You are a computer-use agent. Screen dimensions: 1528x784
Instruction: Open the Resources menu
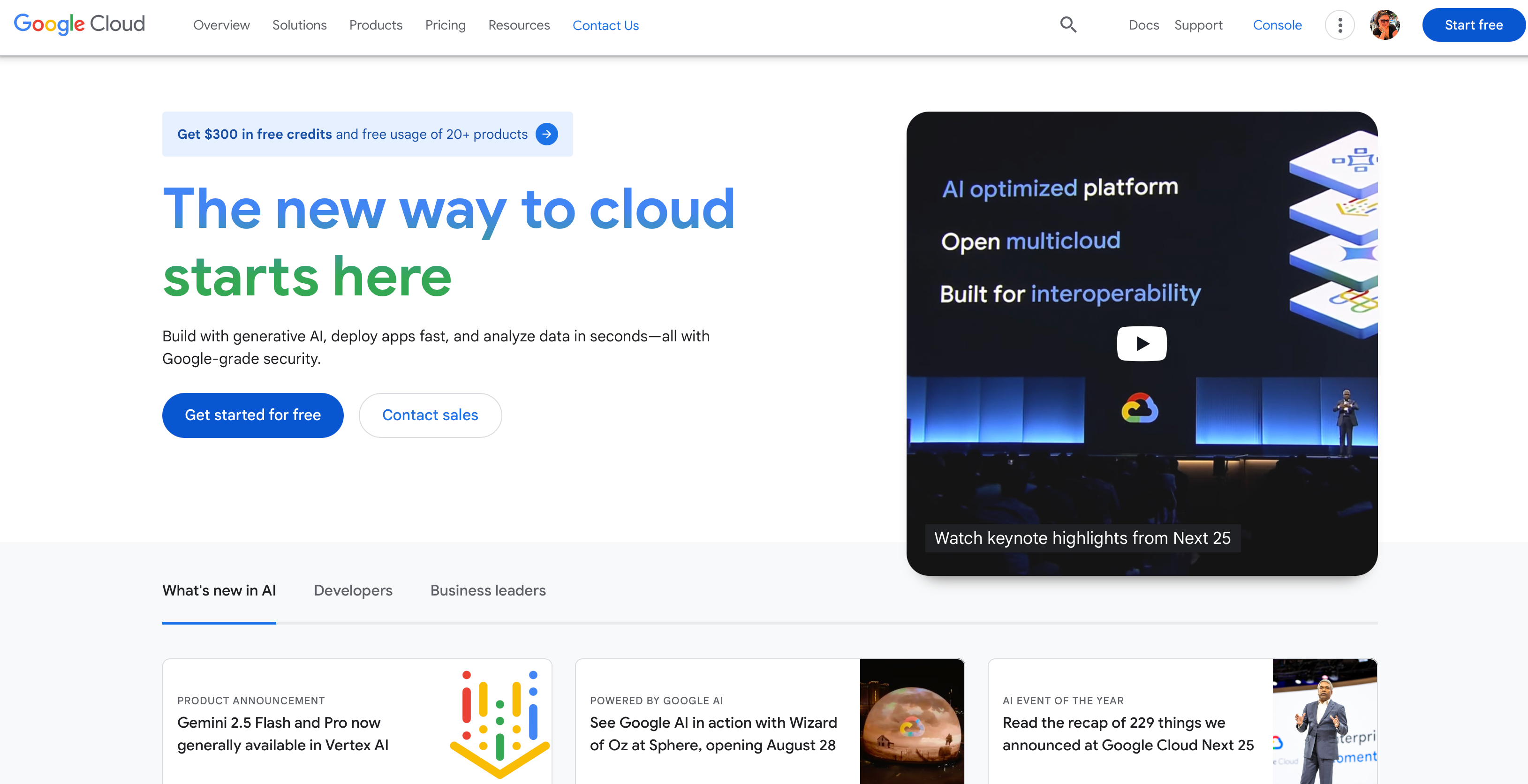pos(519,25)
